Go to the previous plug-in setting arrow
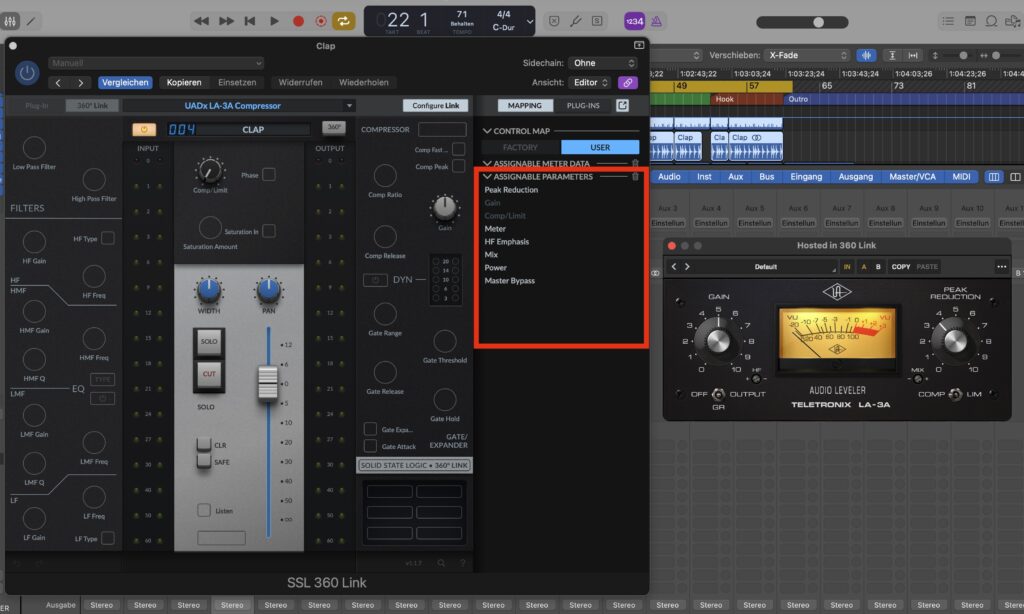This screenshot has height=614, width=1024. tap(58, 83)
